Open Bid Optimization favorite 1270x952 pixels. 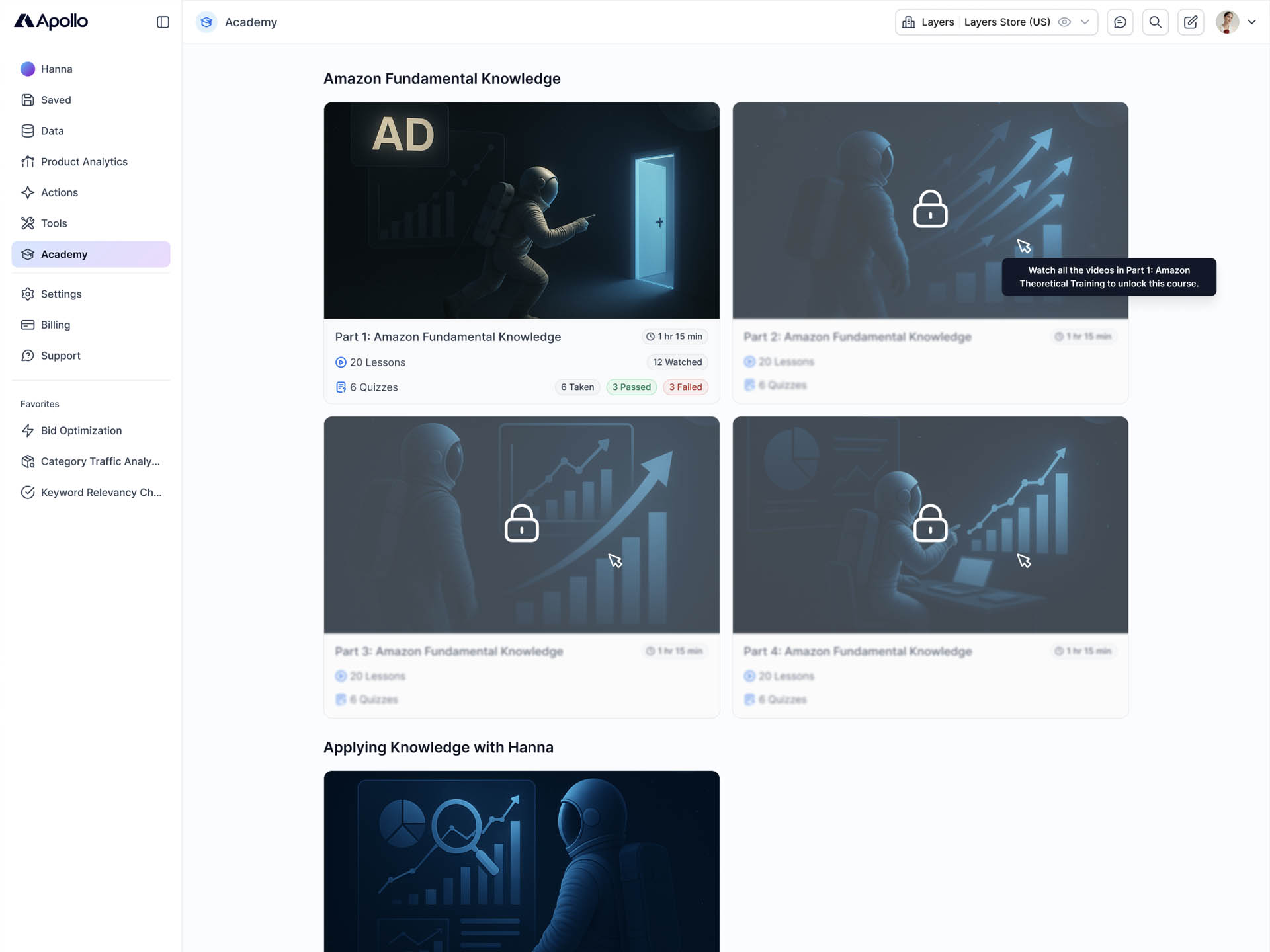click(81, 430)
